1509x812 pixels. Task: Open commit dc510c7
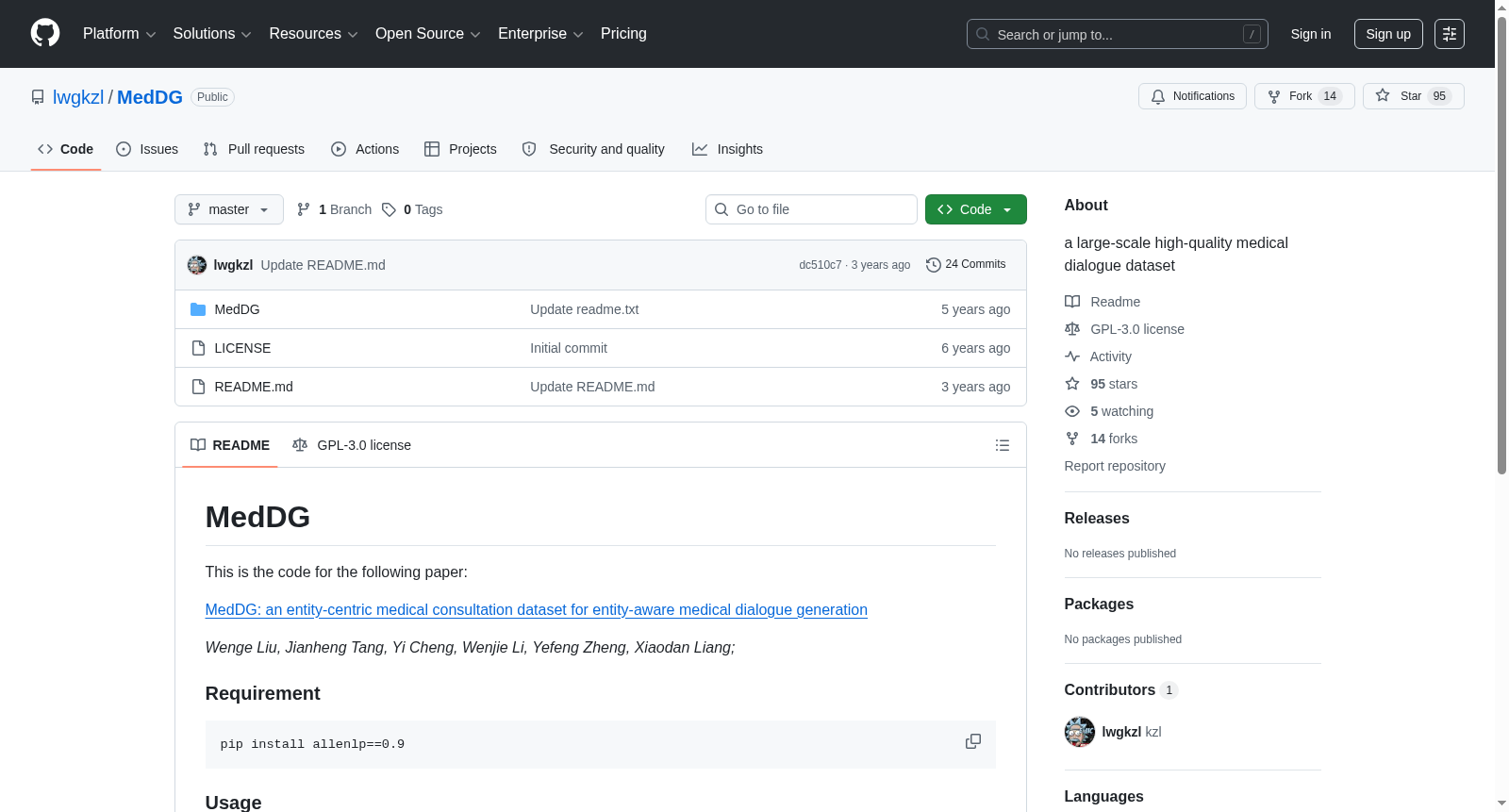coord(820,265)
